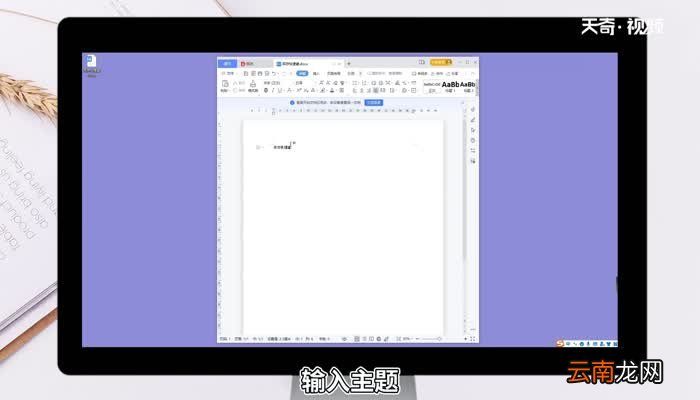The image size is (700, 400).
Task: Toggle Underline formatting in the ribbon
Action: [279, 90]
